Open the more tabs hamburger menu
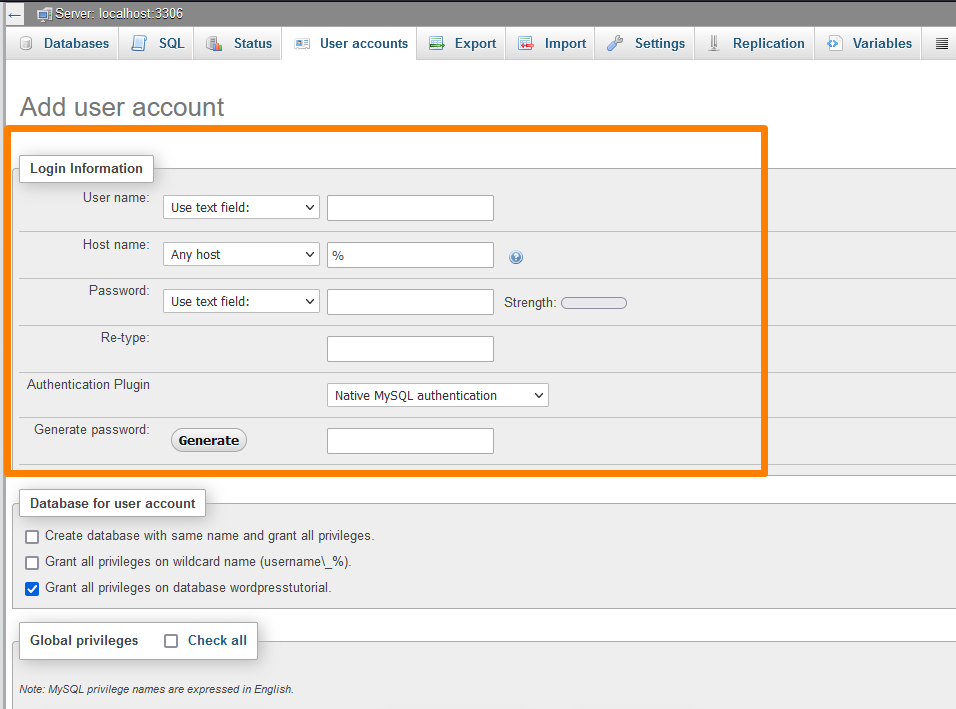Viewport: 956px width, 709px height. (x=941, y=43)
